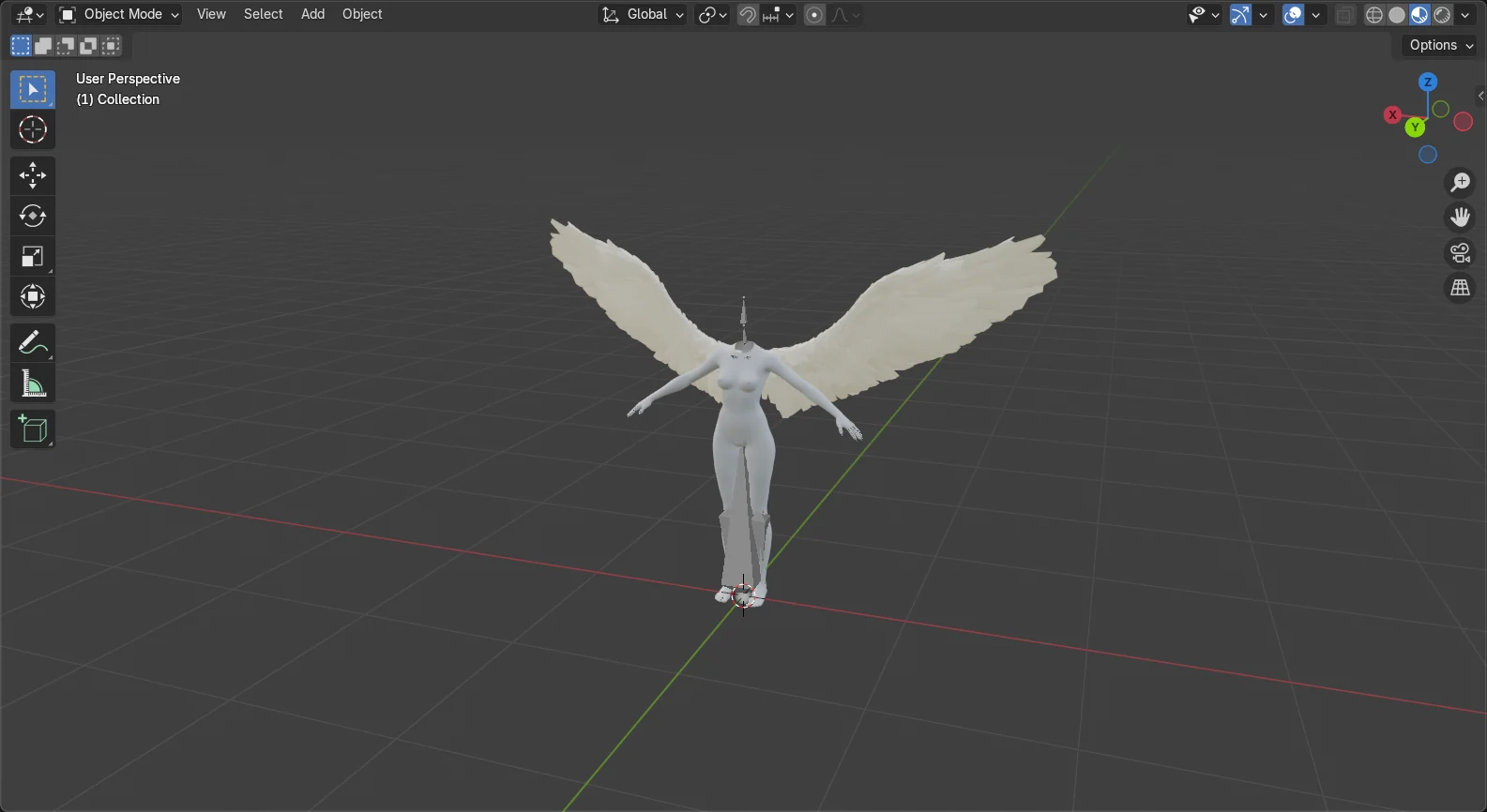Switch viewport shading to Wireframe
This screenshot has height=812, width=1487.
tap(1374, 15)
